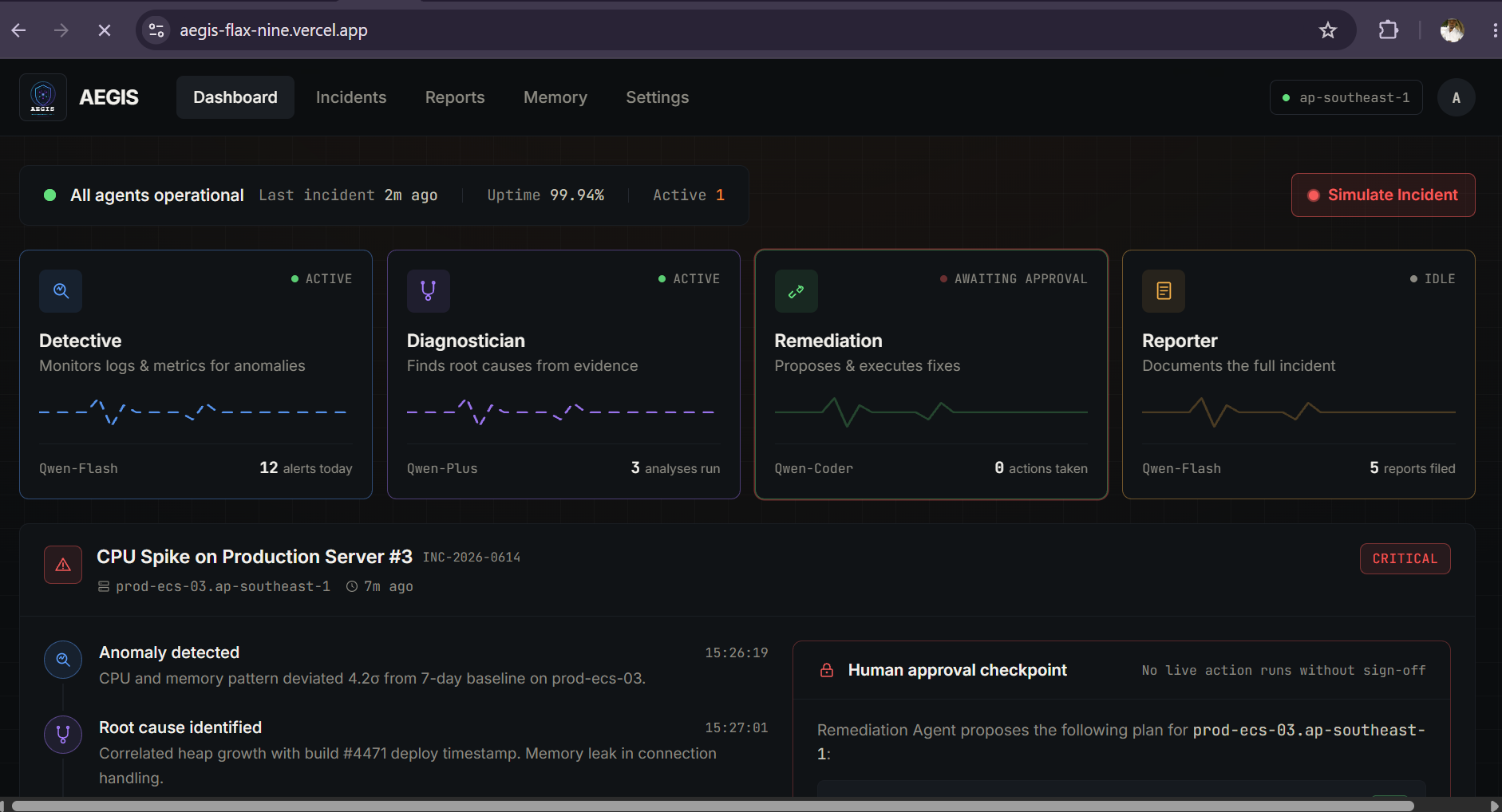Click the Remediation wrench icon
This screenshot has height=812, width=1502.
(796, 291)
